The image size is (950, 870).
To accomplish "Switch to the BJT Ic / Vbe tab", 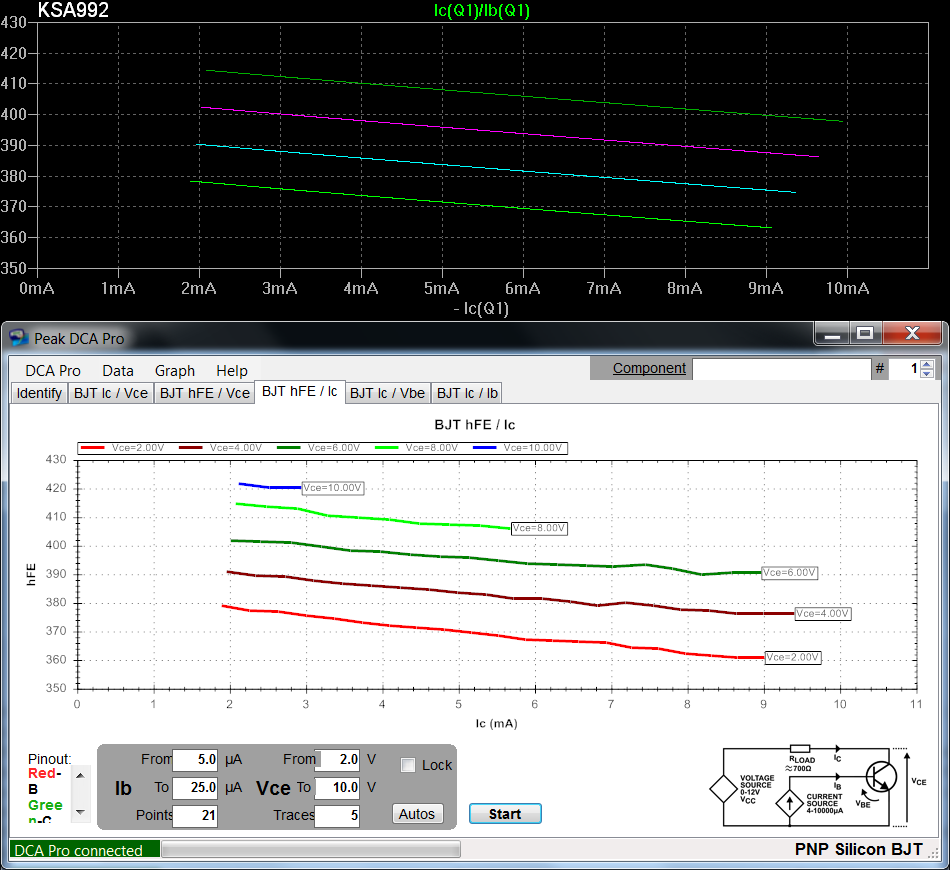I will tap(387, 393).
